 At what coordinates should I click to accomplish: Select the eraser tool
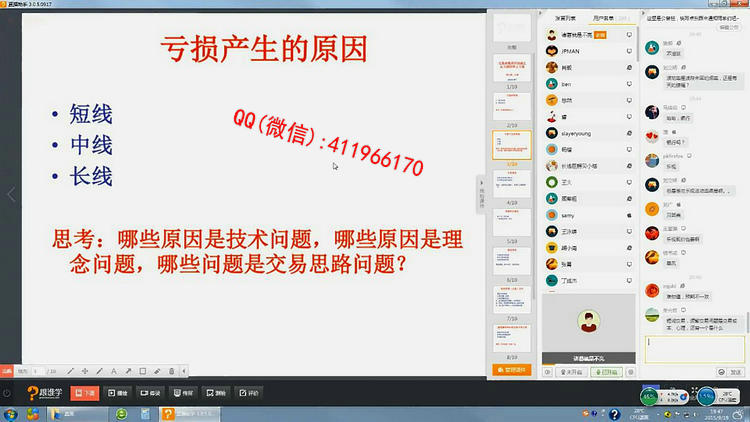tap(157, 371)
